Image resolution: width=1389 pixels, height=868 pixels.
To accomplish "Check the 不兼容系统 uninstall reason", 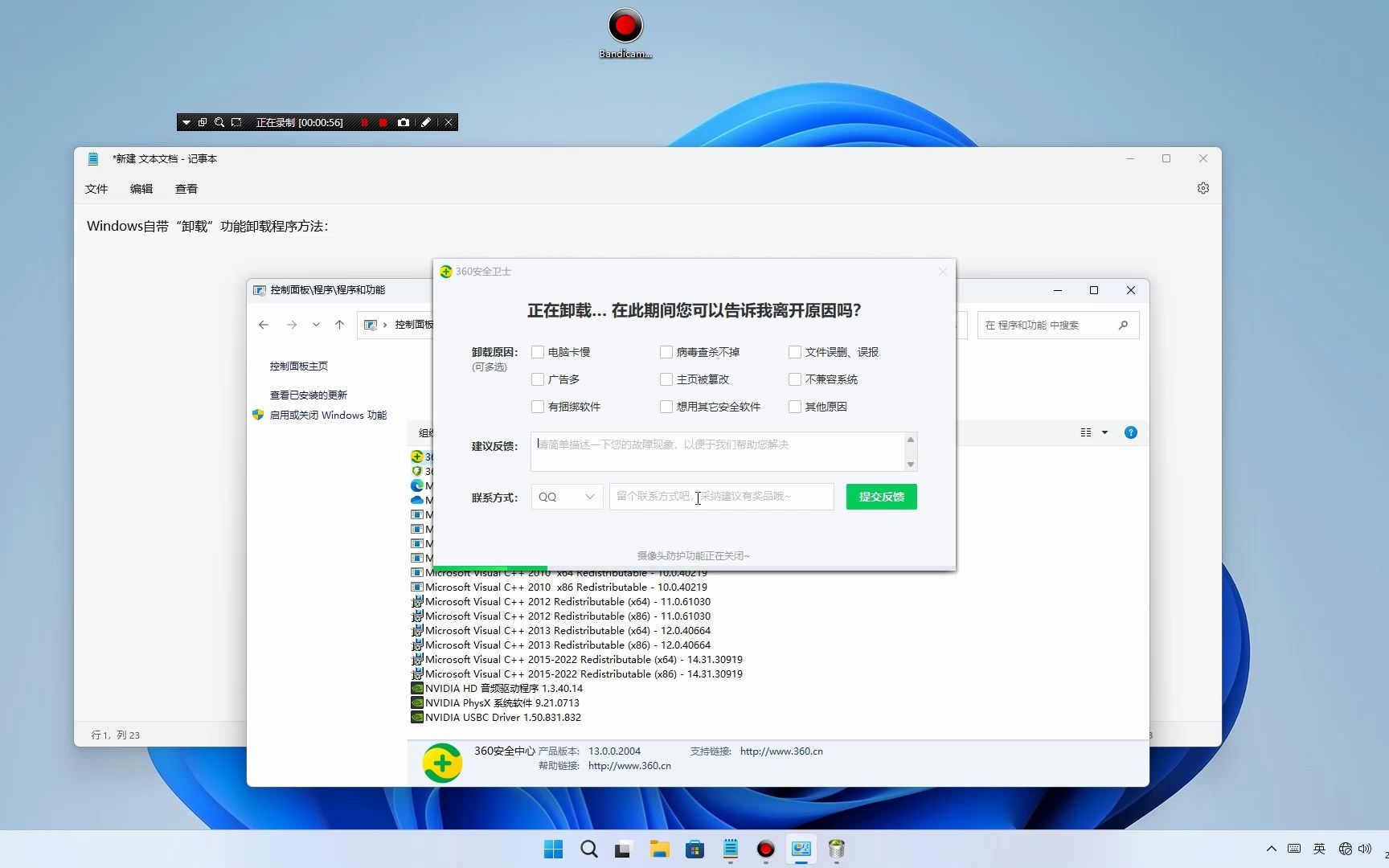I will point(795,379).
